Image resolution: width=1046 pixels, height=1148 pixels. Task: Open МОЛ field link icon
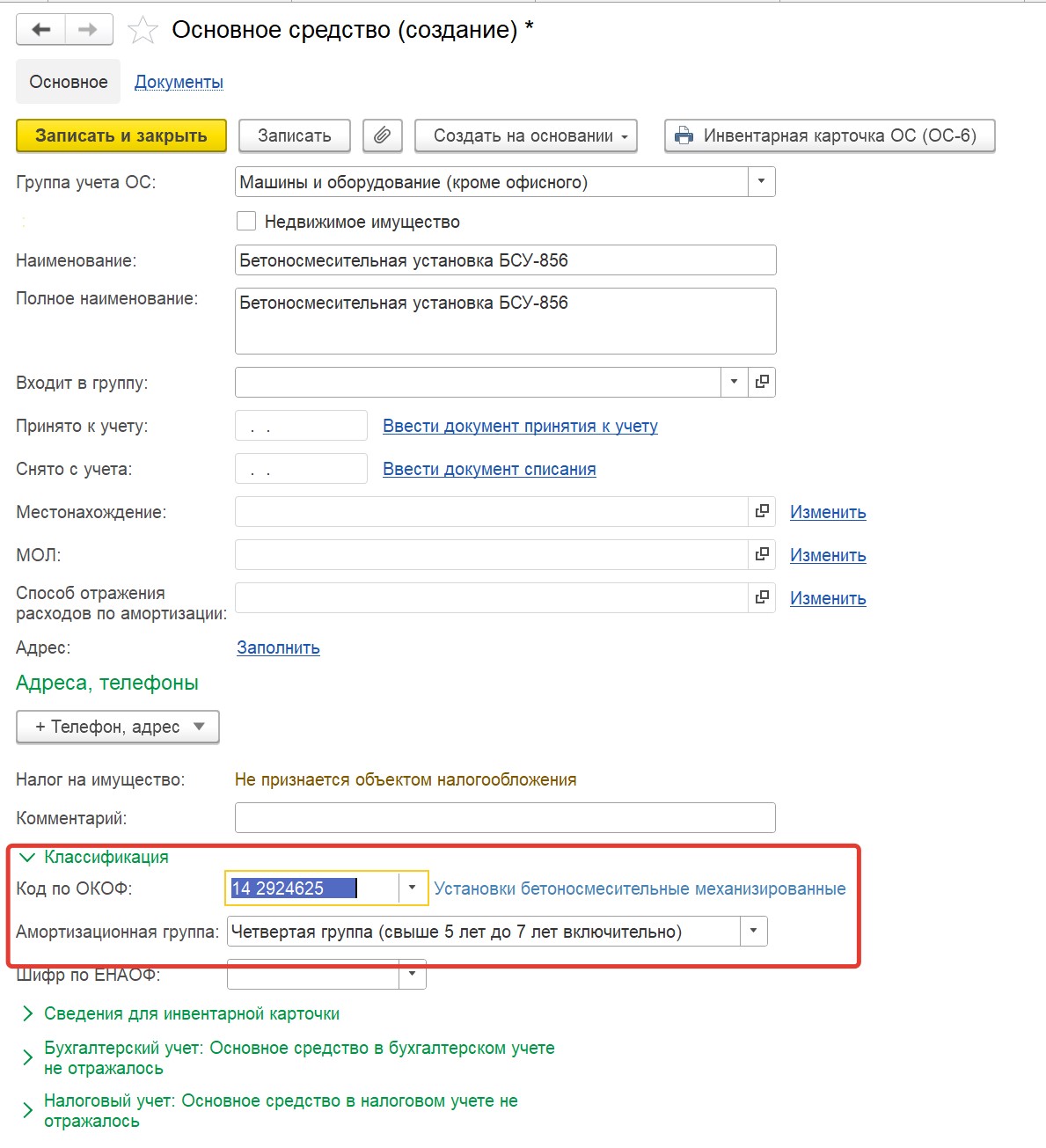point(762,554)
